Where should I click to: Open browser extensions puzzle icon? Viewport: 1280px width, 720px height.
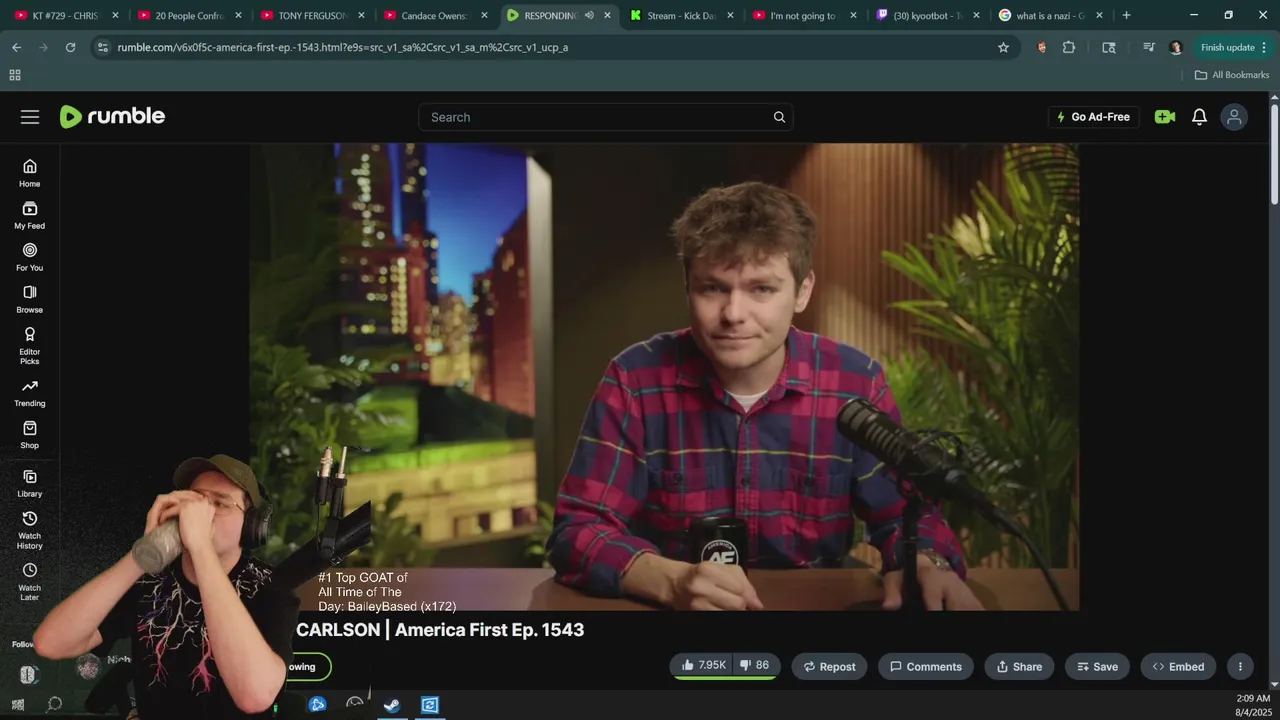(1069, 47)
